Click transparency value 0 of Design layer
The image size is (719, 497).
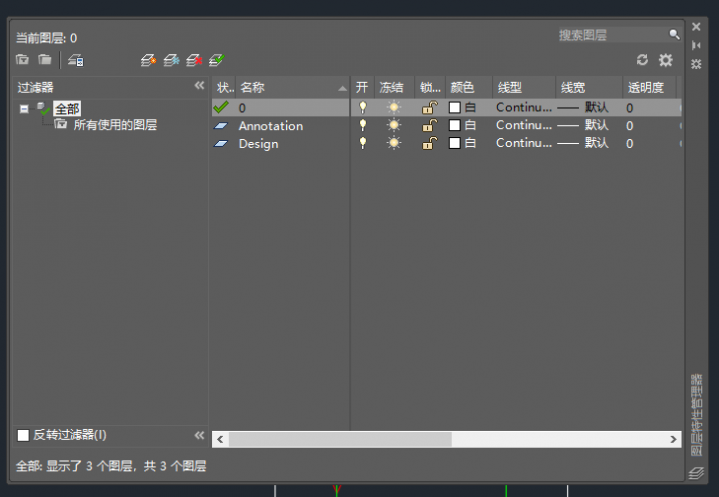pos(630,144)
